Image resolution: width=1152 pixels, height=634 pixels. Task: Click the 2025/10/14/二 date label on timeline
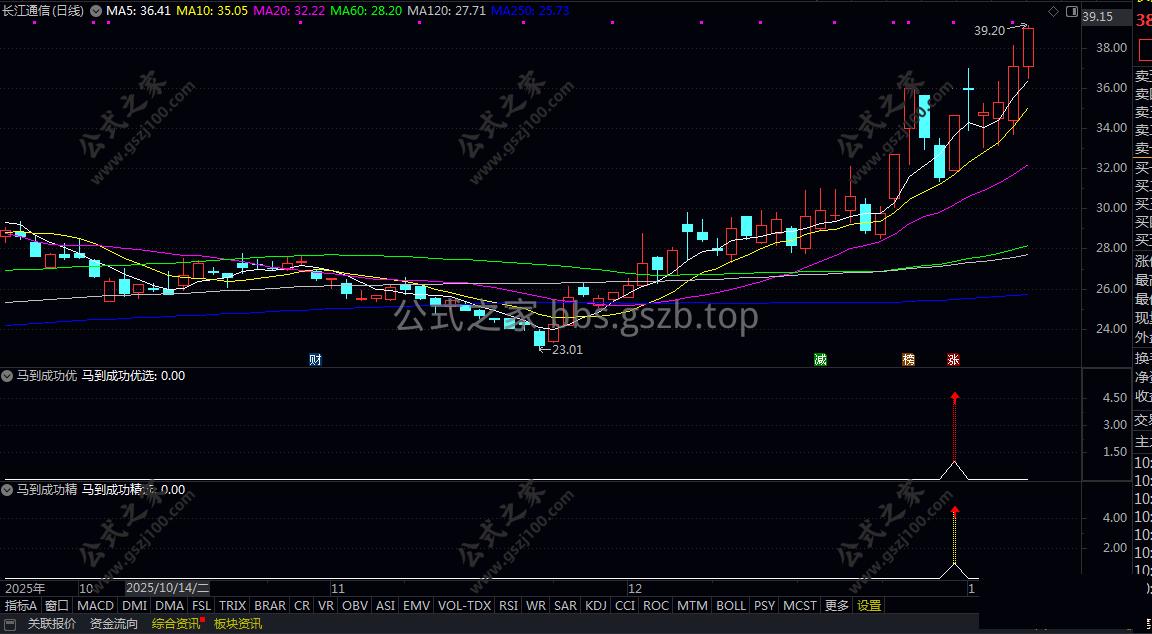(x=168, y=588)
